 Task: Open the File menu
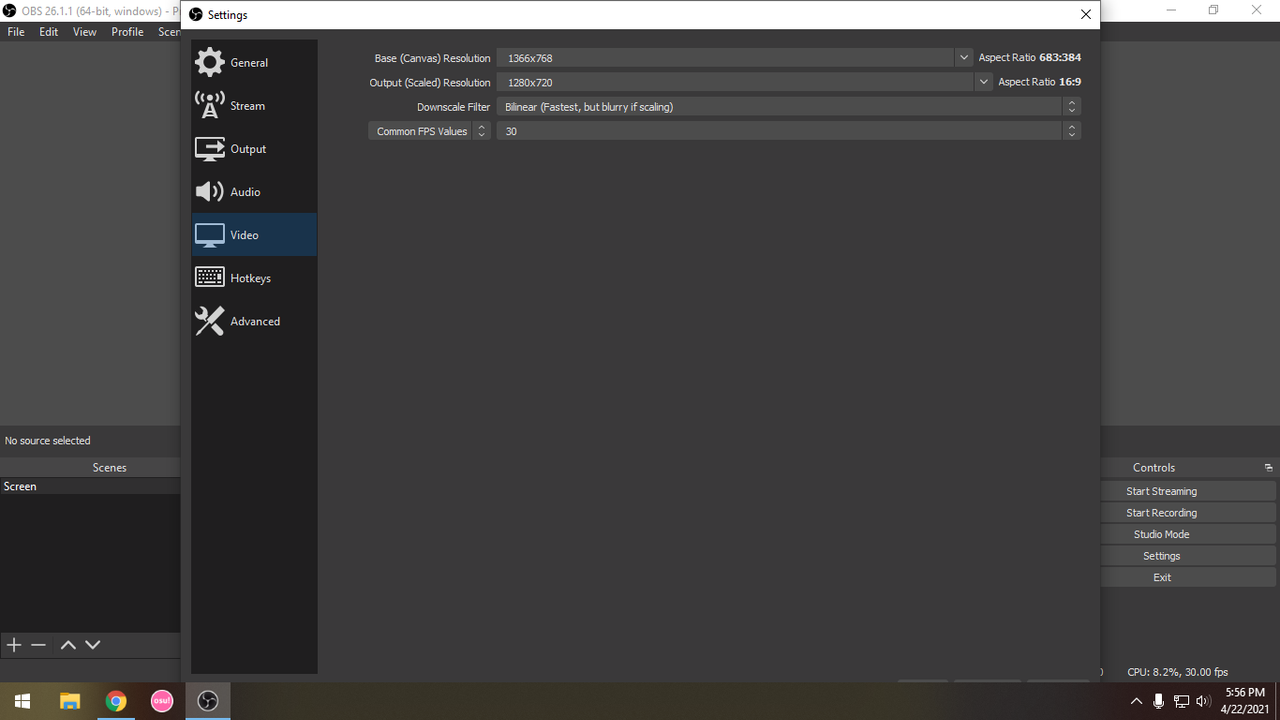point(16,32)
